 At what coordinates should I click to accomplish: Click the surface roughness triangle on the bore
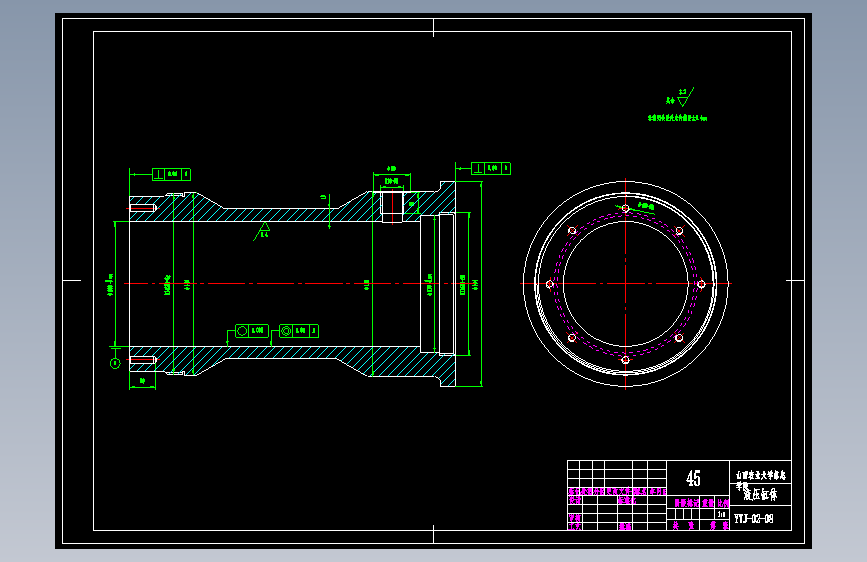[x=264, y=228]
